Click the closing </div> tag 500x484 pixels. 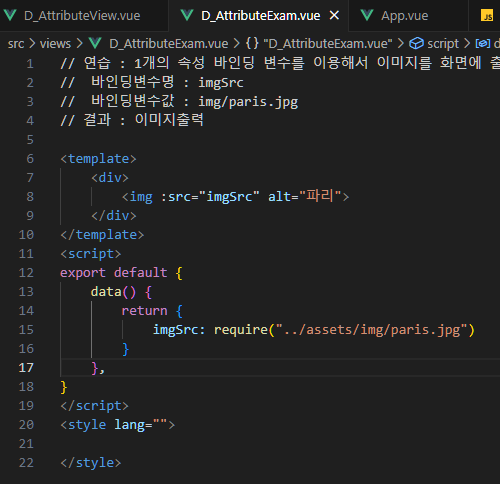114,216
